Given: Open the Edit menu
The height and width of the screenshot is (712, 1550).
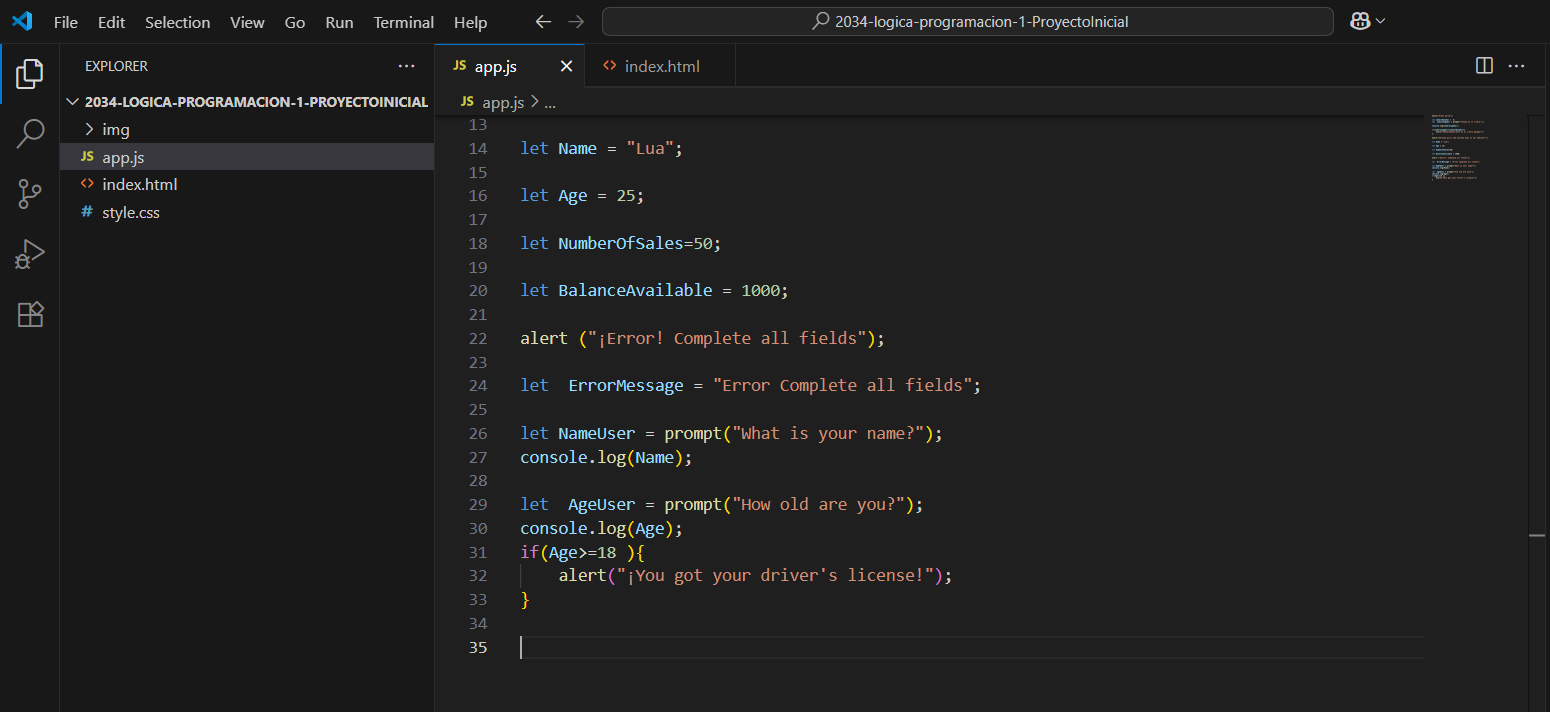Looking at the screenshot, I should [111, 22].
